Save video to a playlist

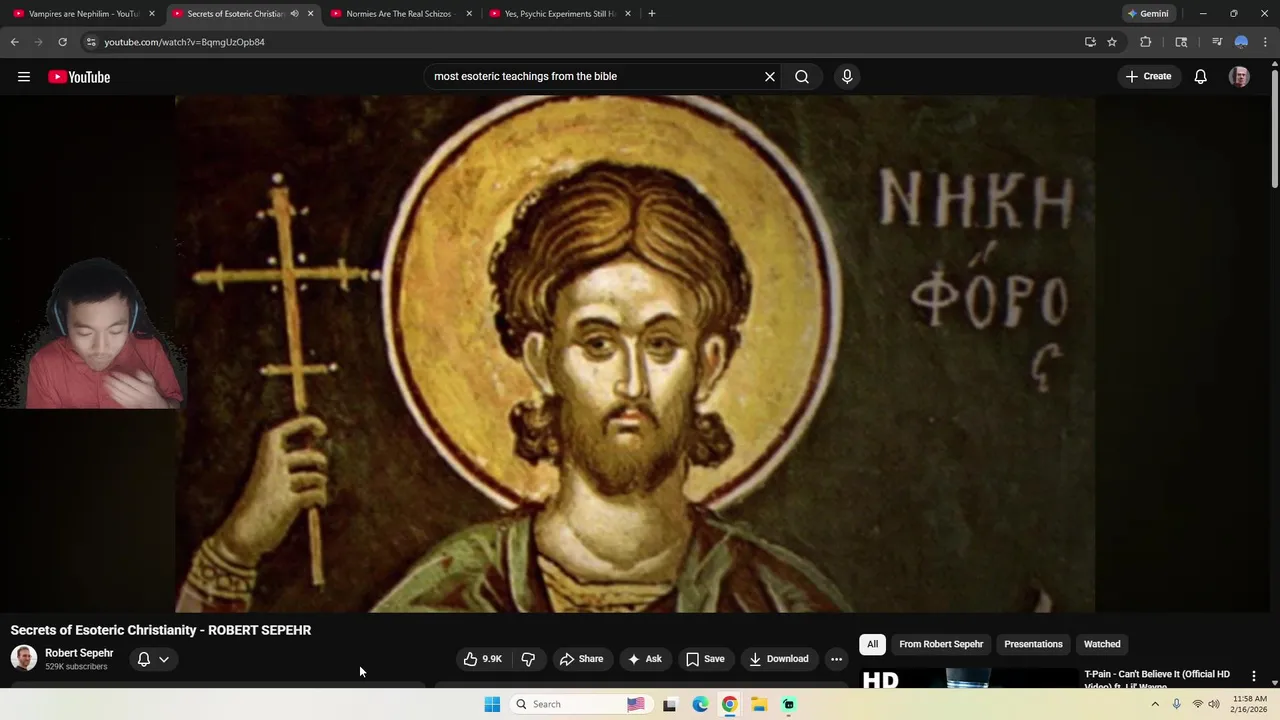tap(705, 659)
